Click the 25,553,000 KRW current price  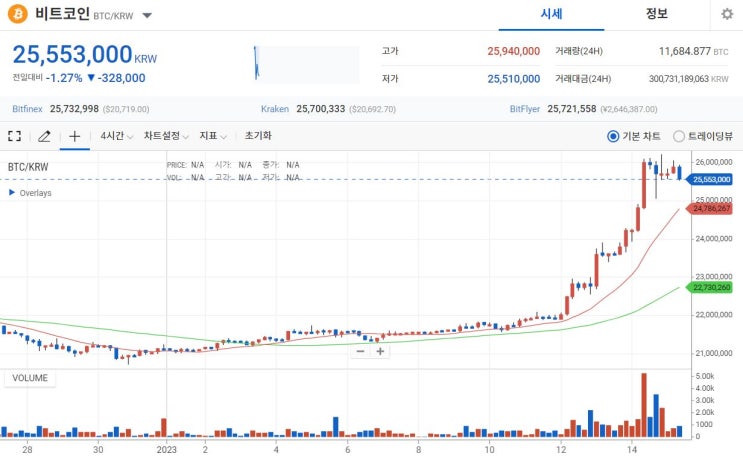click(x=85, y=54)
